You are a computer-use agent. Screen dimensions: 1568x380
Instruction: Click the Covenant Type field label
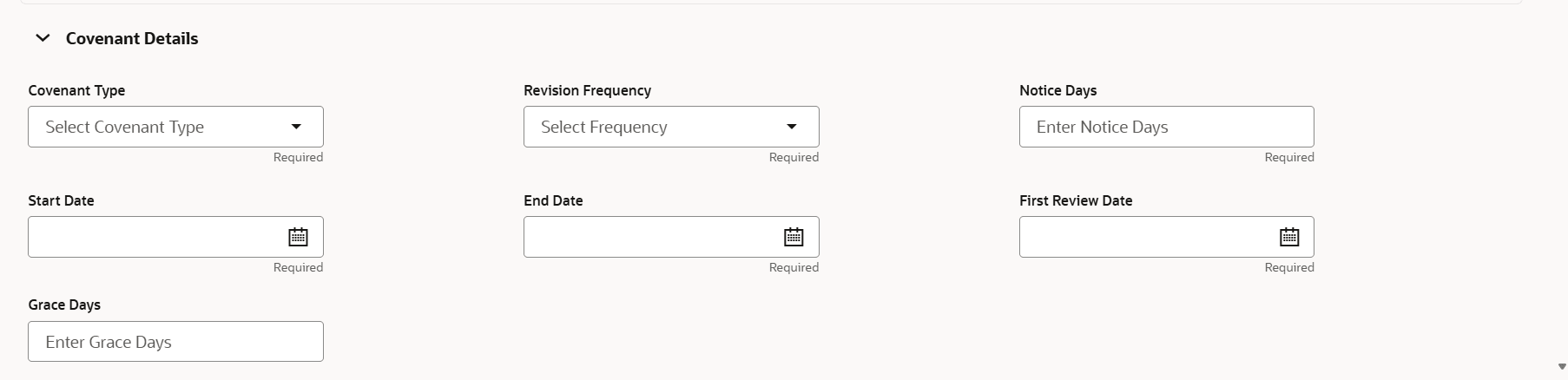point(76,90)
